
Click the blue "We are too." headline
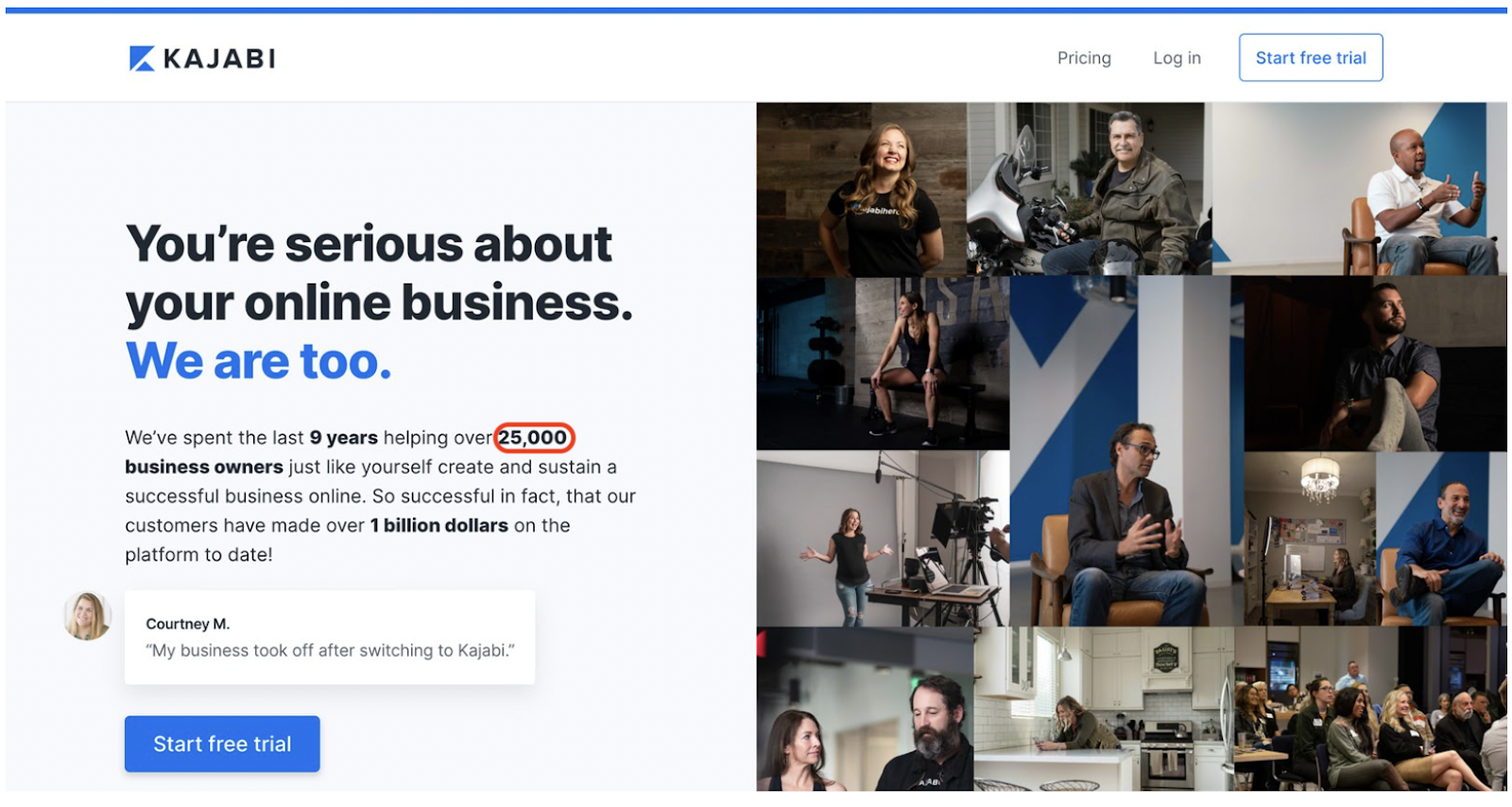[258, 361]
